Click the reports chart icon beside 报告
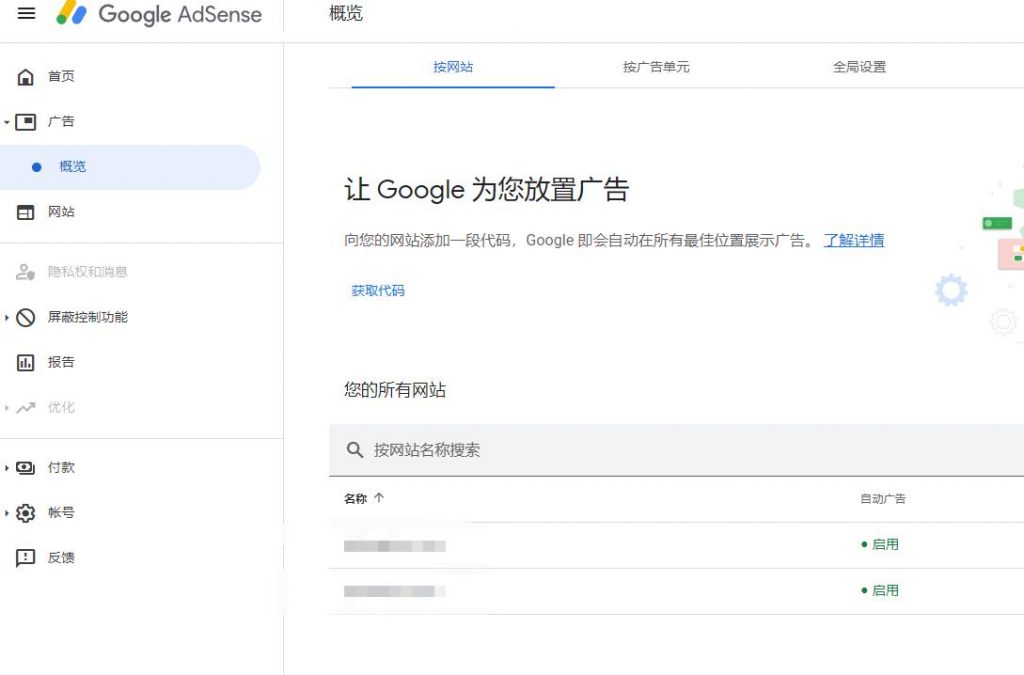Viewport: 1024px width, 675px height. tap(25, 362)
